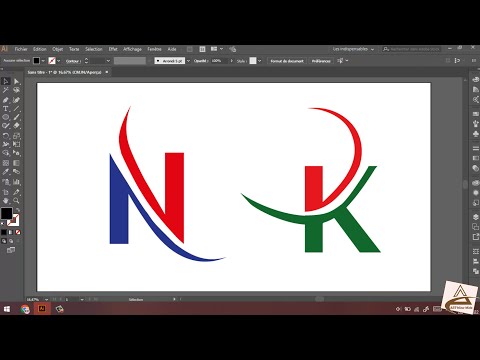Open the Sélection menu
The image size is (480, 360).
click(94, 49)
